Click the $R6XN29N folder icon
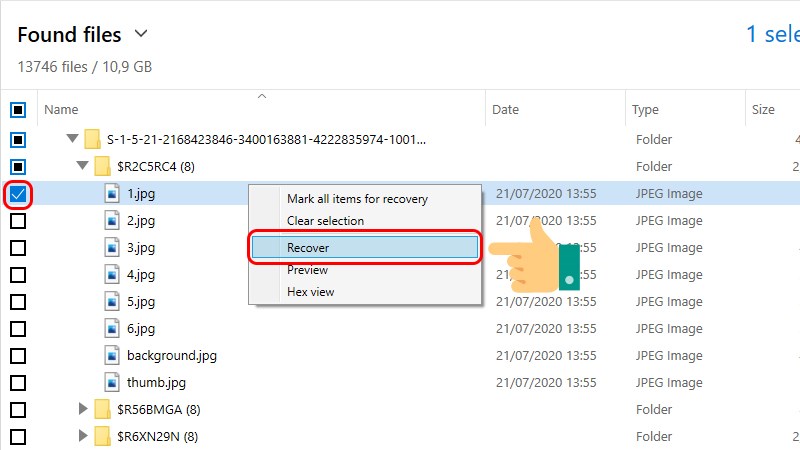800x450 pixels. pos(102,437)
